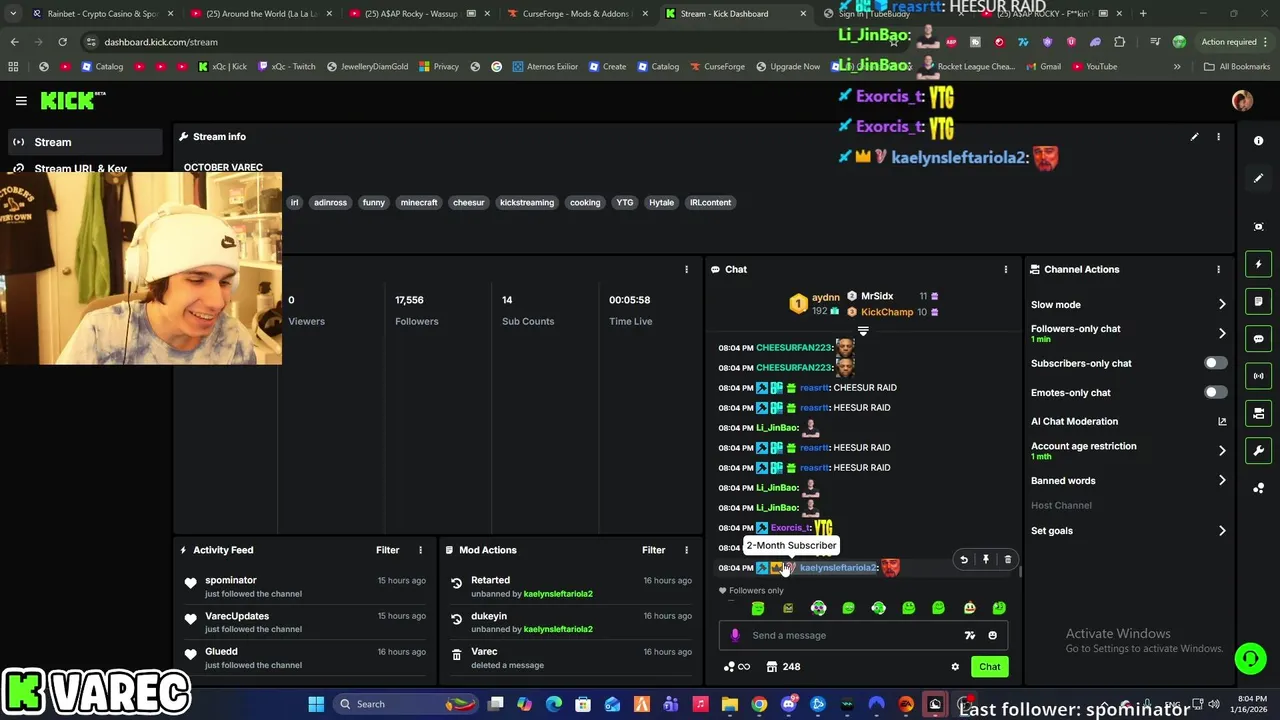
Task: Delete the hovered chat message
Action: pos(1008,560)
